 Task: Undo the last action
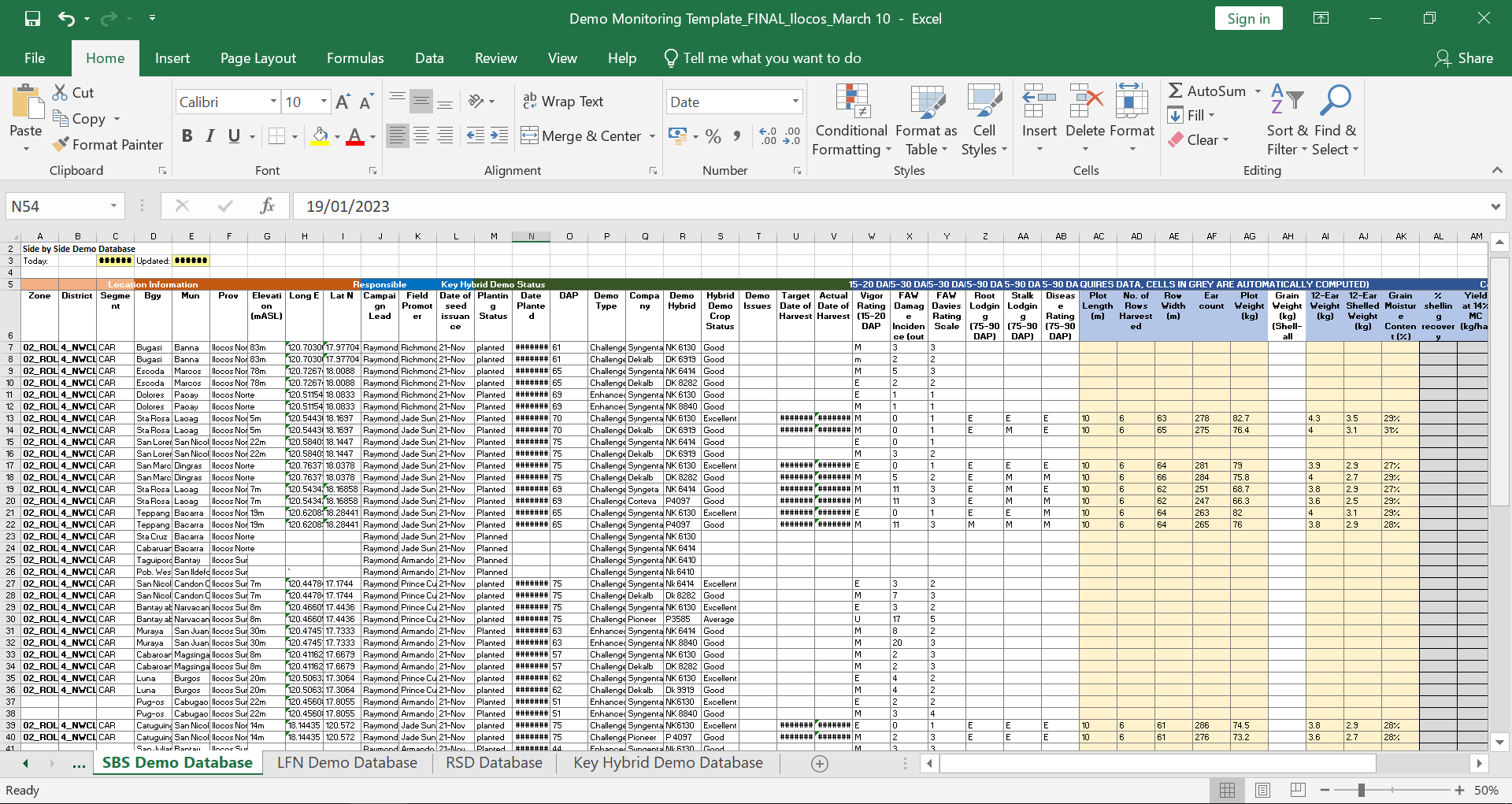click(x=67, y=19)
